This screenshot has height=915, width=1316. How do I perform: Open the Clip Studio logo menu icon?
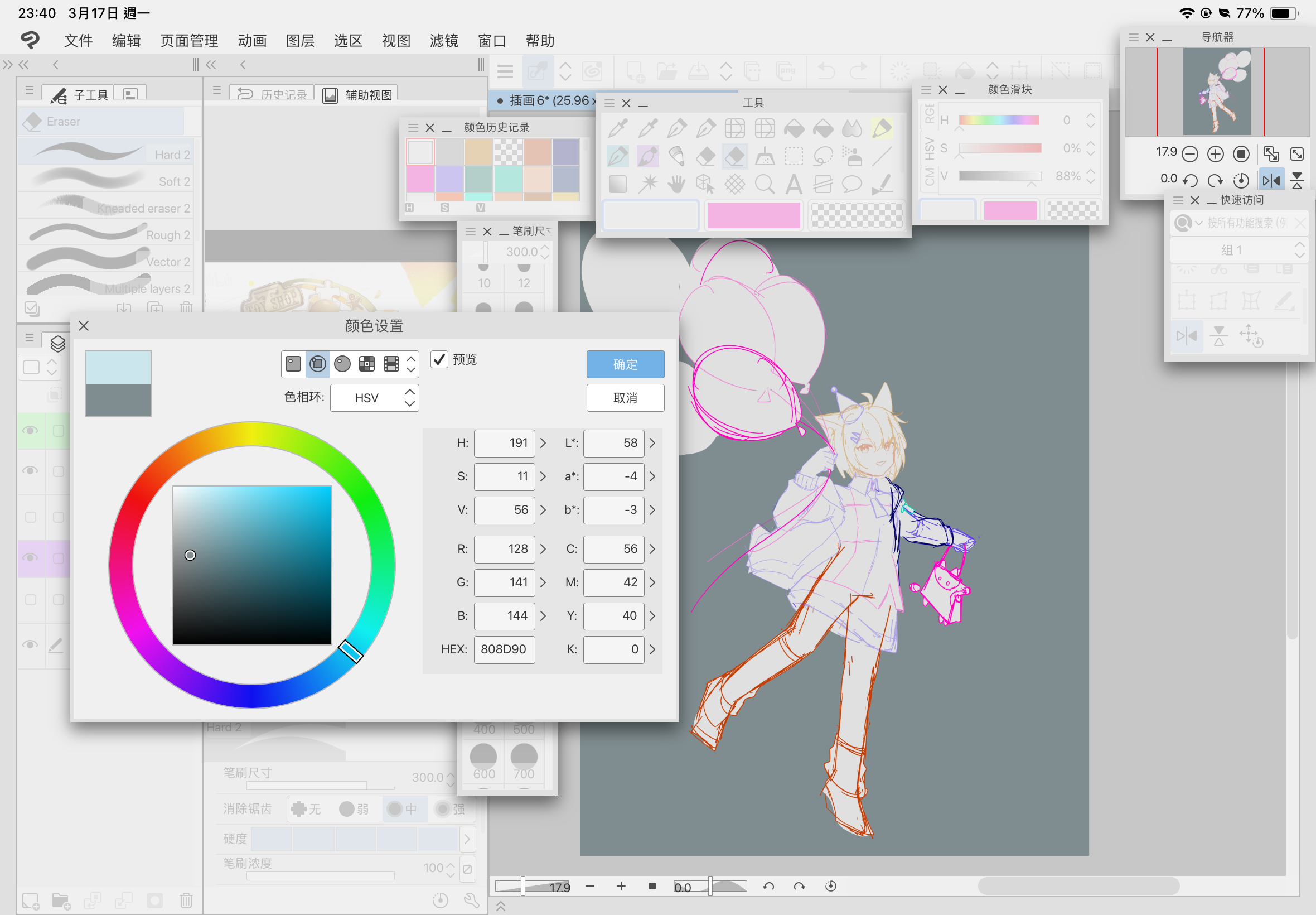(30, 40)
